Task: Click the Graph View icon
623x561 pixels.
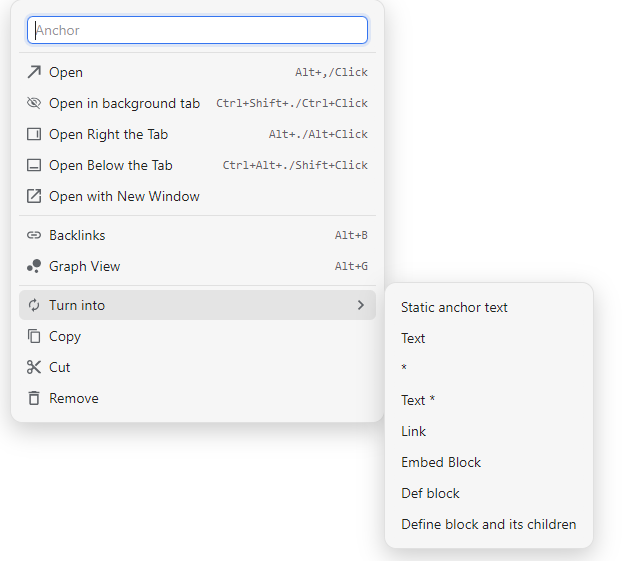Action: point(34,266)
